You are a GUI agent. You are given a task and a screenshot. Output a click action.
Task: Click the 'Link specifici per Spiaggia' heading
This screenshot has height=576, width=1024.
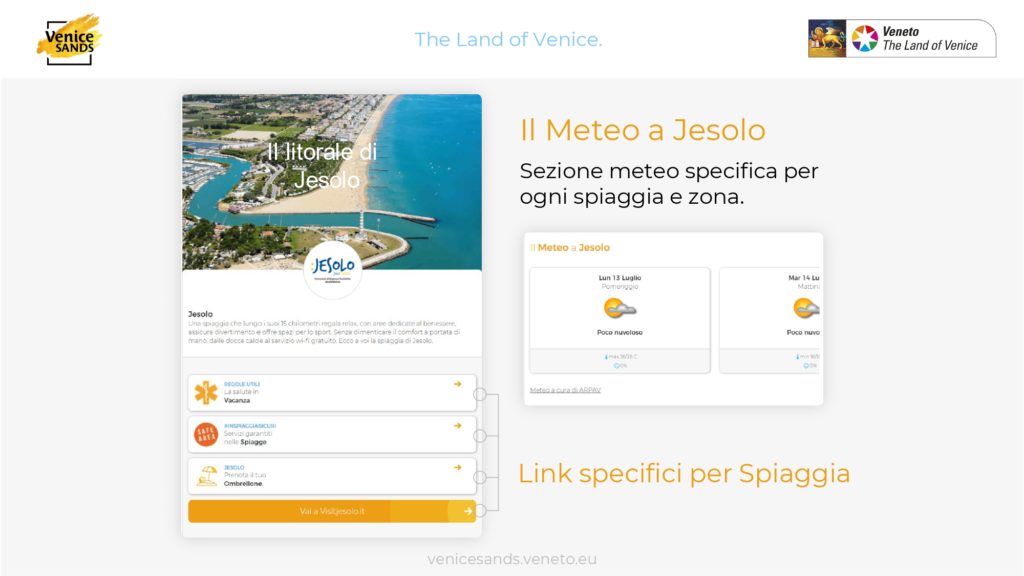tap(684, 474)
